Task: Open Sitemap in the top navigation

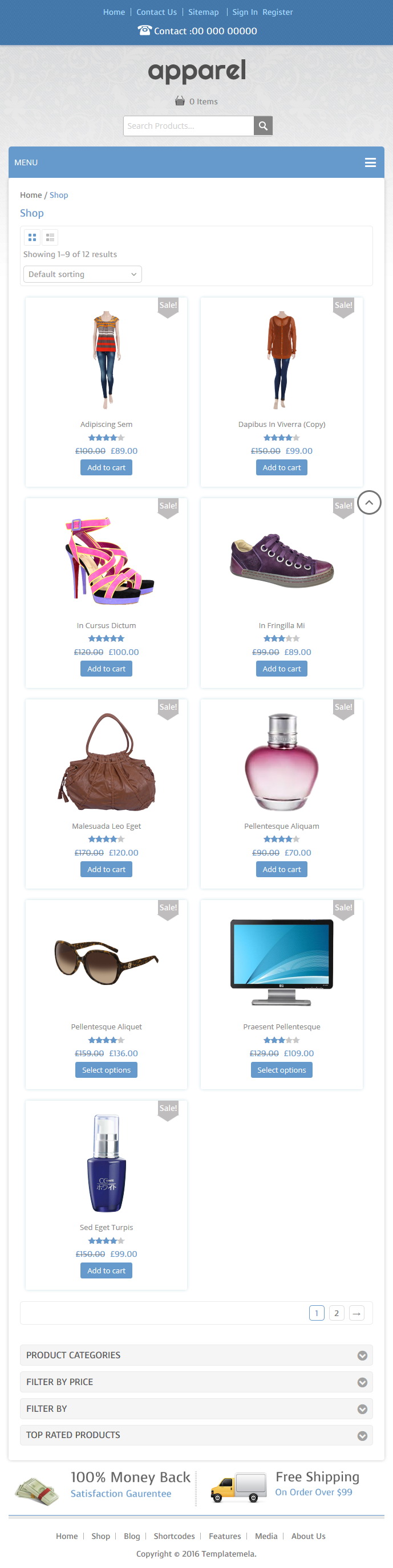Action: point(204,12)
